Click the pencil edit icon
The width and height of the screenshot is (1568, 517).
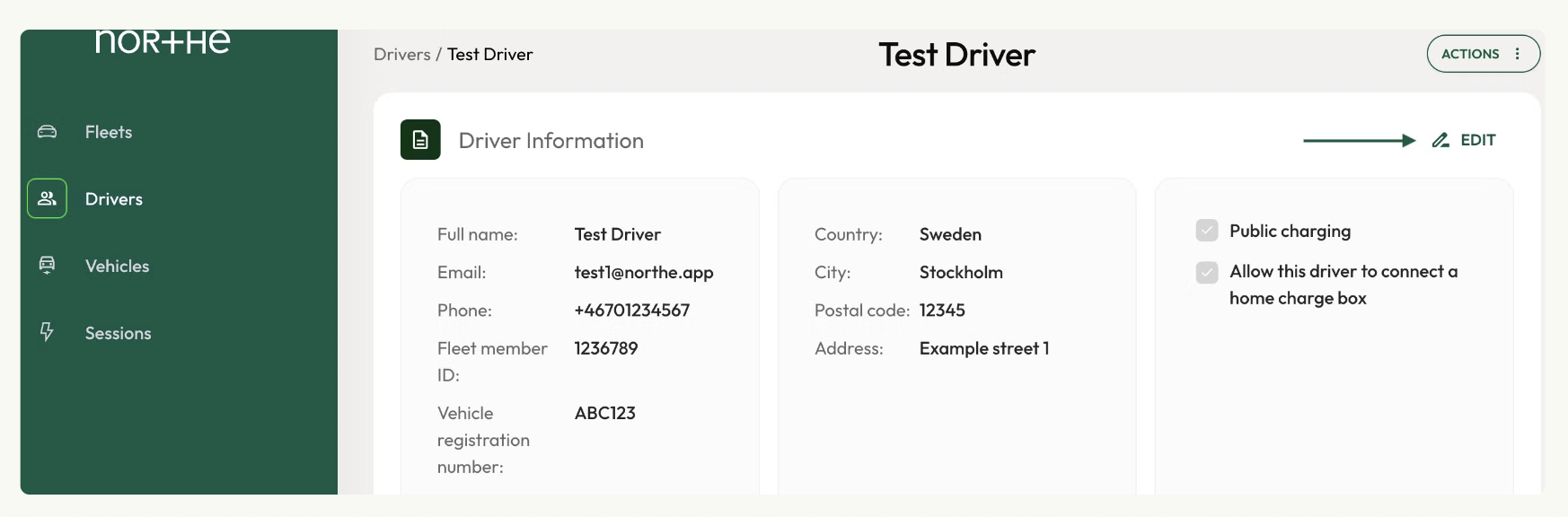tap(1440, 140)
